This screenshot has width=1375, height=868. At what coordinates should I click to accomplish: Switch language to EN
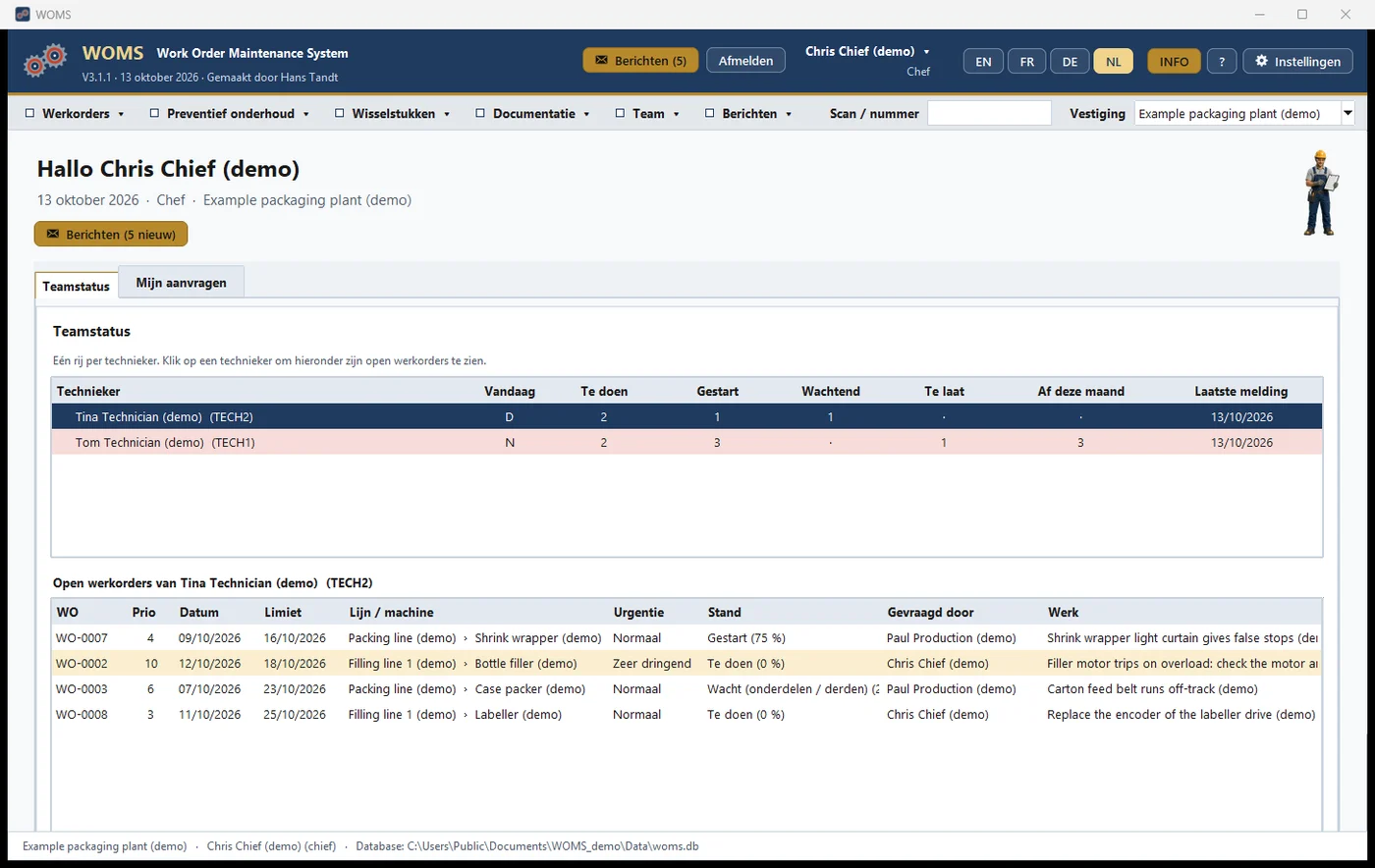[983, 61]
